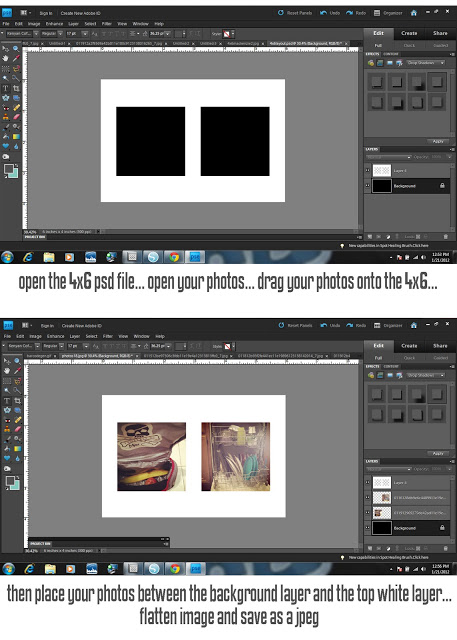Viewport: 457px width, 640px height.
Task: Select the Cookie Cutter tool in upper screenshot
Action: point(6,98)
